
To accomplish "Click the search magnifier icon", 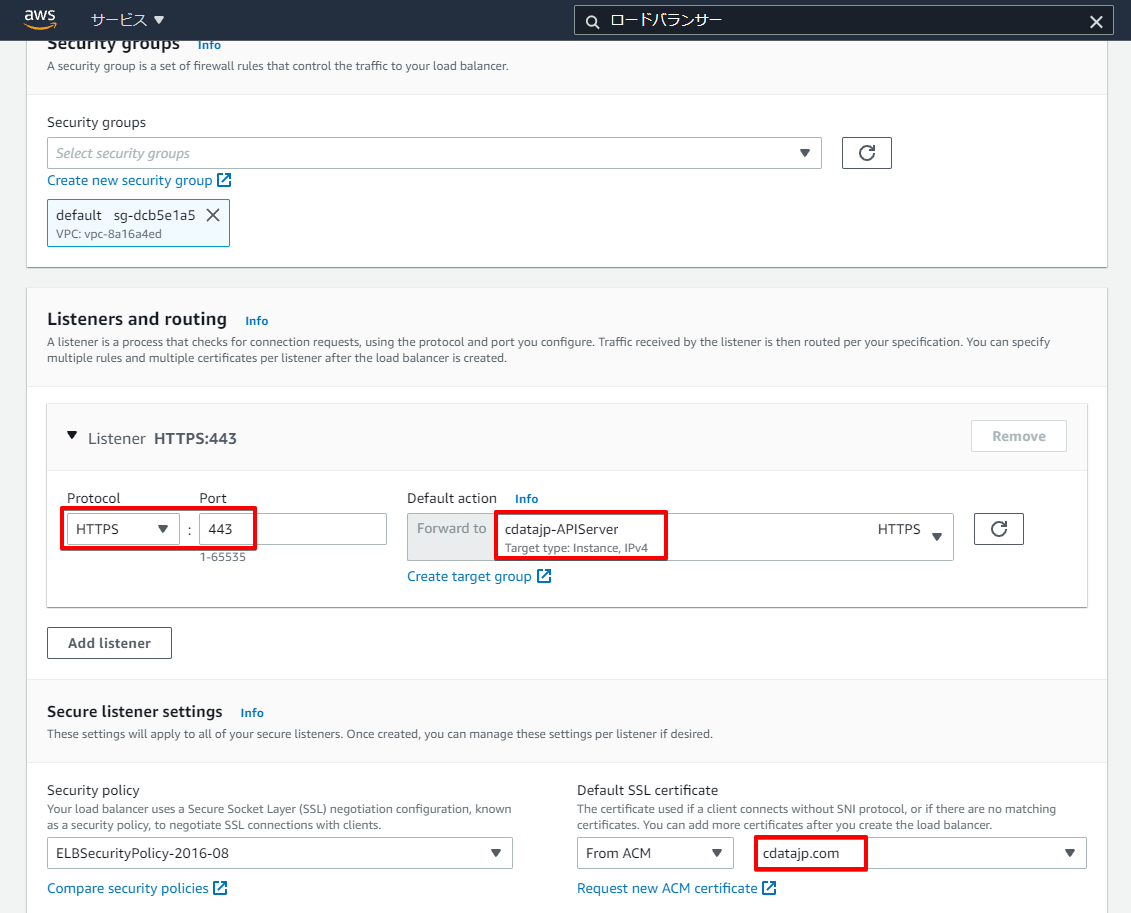I will click(x=592, y=22).
